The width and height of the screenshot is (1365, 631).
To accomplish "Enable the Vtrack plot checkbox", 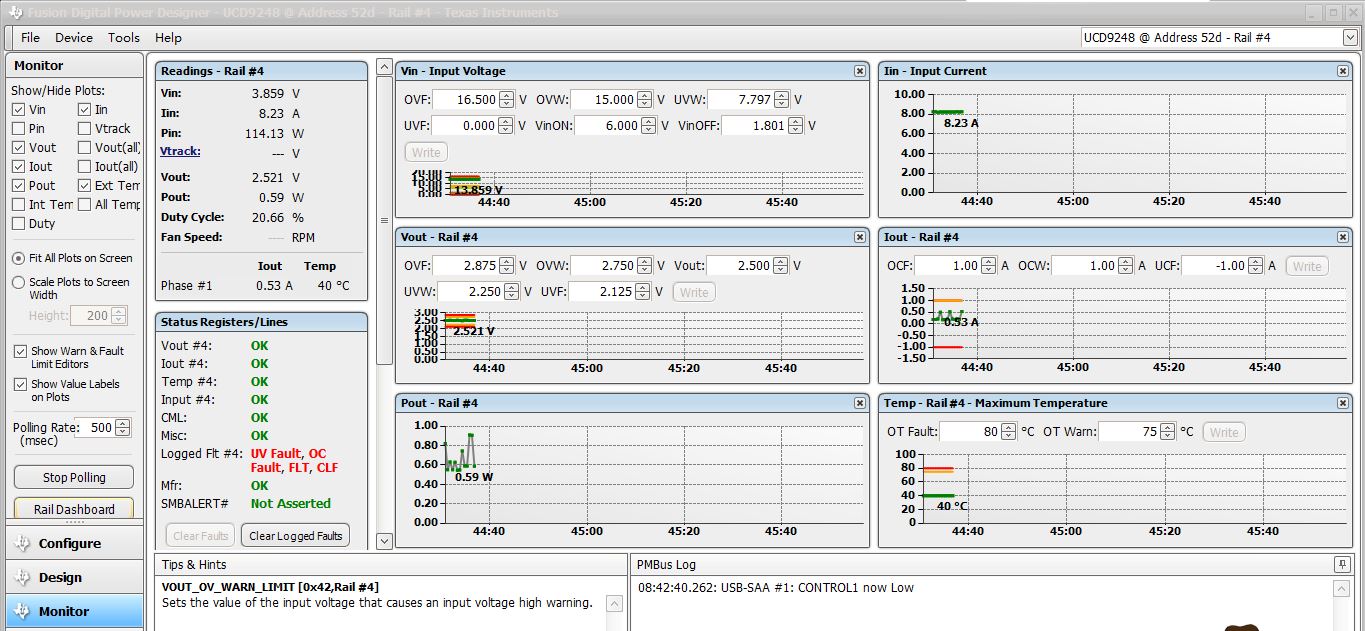I will pos(85,129).
